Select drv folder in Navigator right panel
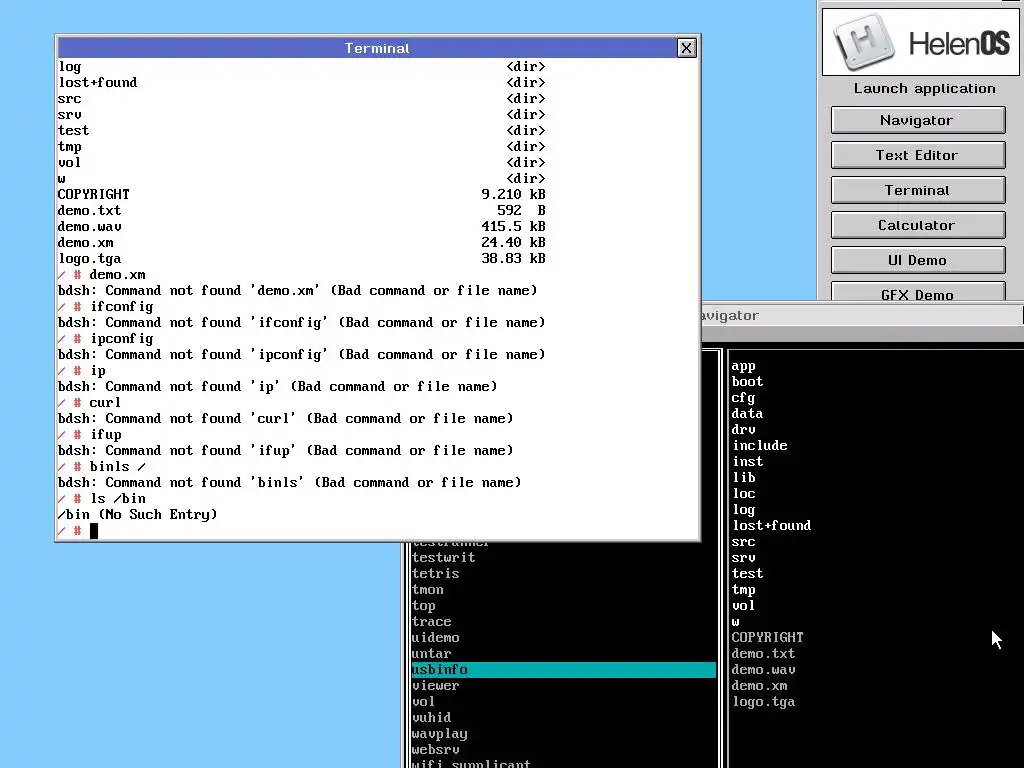Viewport: 1024px width, 768px height. pos(743,430)
